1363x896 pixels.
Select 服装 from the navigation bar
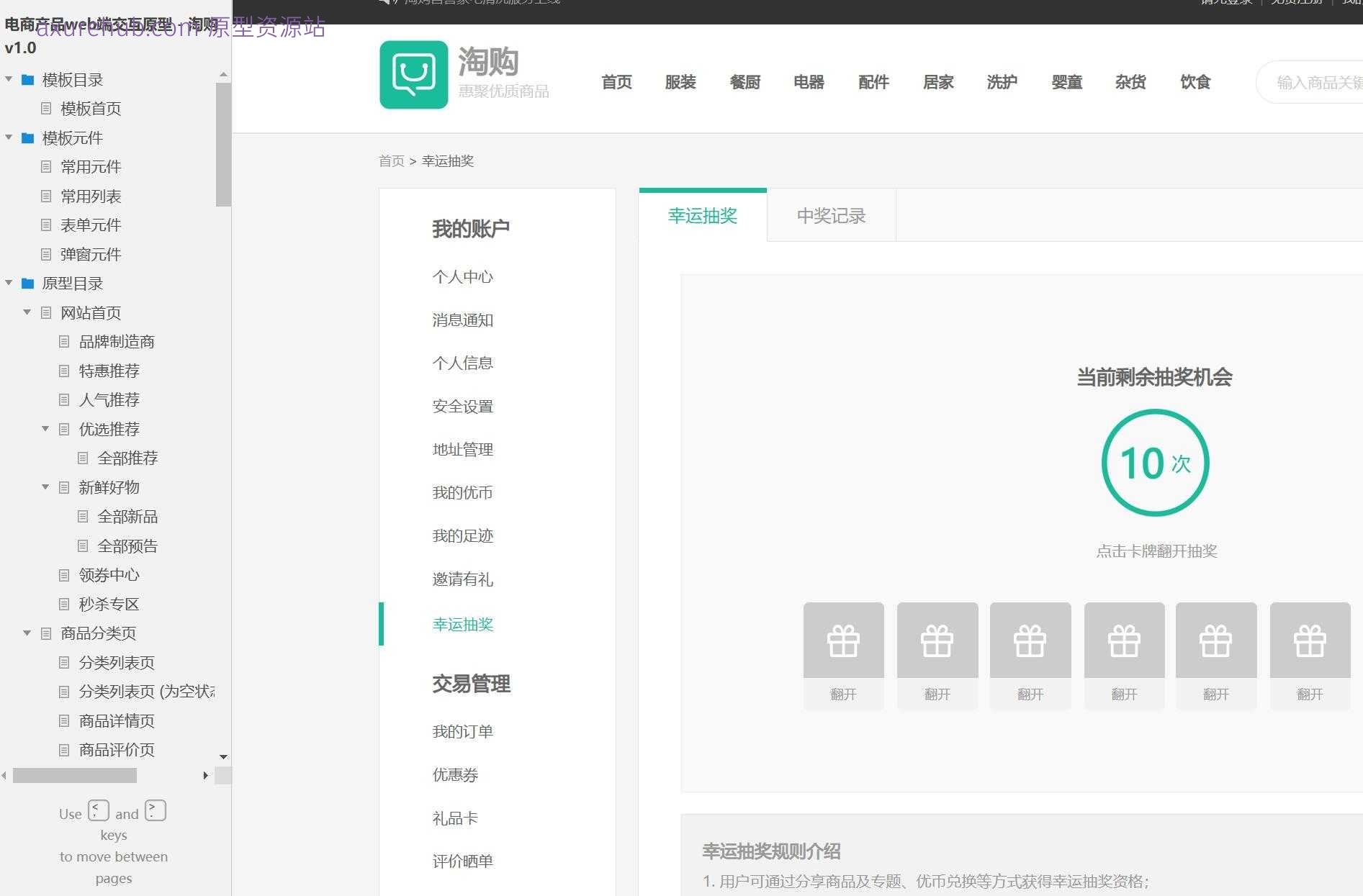[680, 82]
